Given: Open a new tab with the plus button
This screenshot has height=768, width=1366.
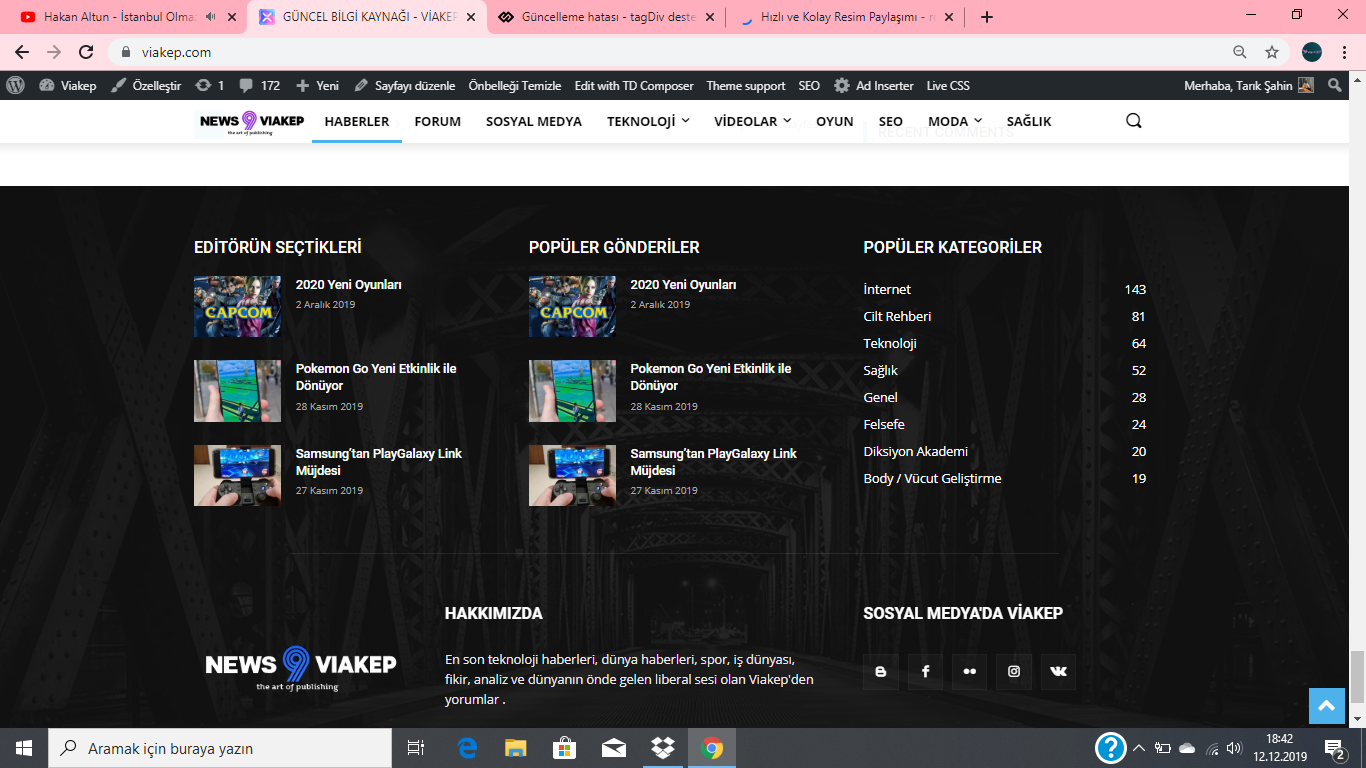Looking at the screenshot, I should (x=987, y=17).
